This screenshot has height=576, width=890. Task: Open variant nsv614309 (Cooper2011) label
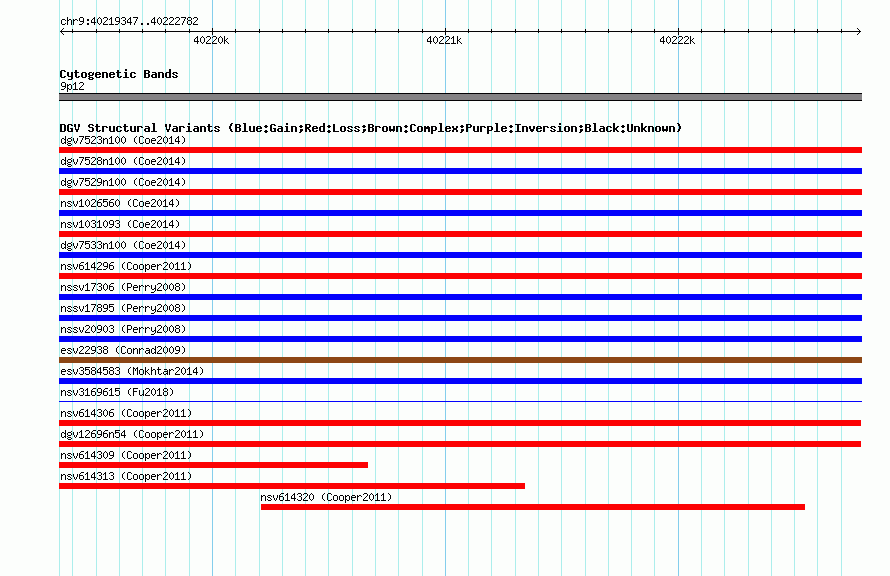[x=126, y=455]
